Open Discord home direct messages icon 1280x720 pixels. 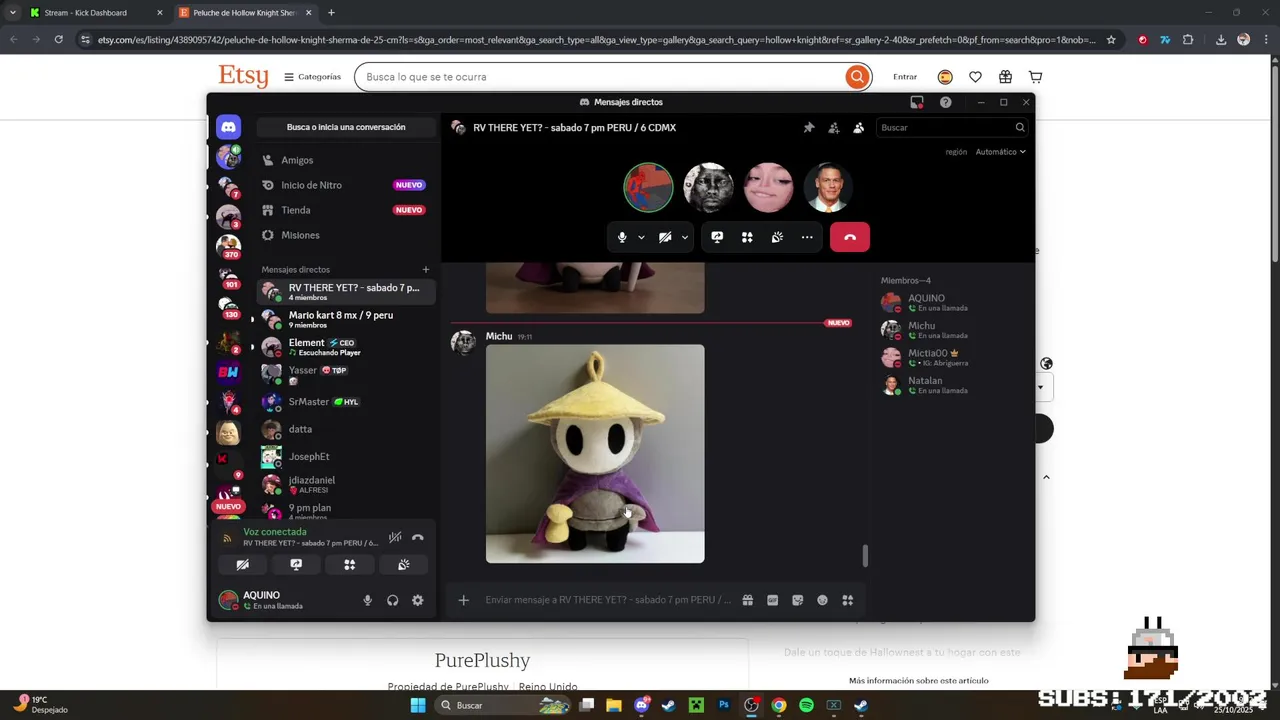(x=228, y=127)
